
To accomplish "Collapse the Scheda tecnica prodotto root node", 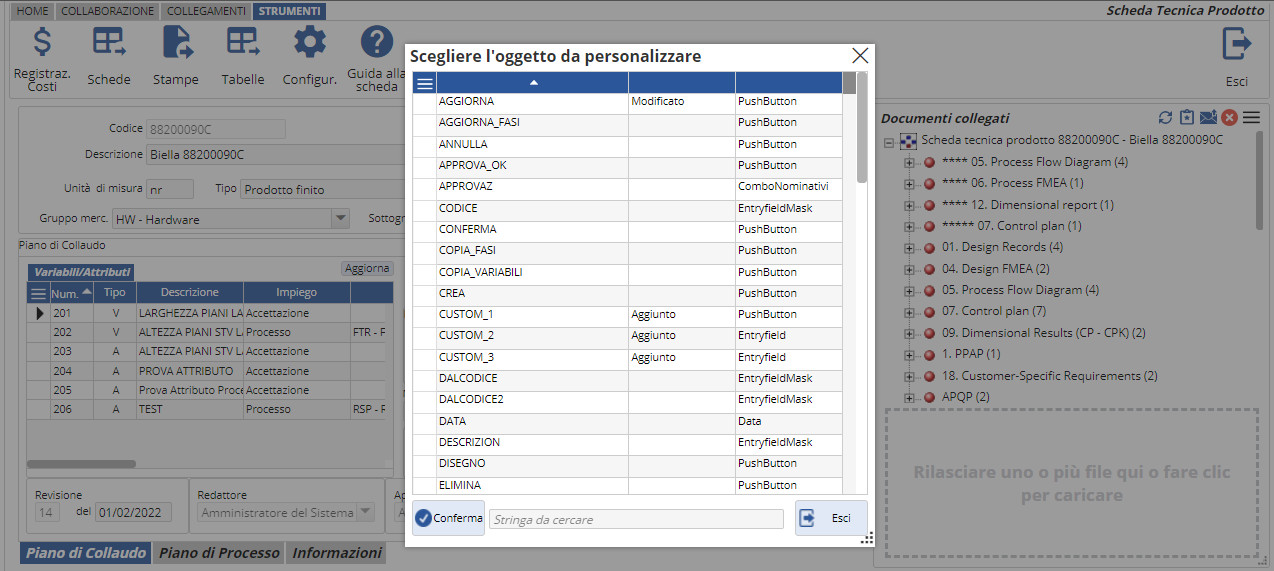I will pyautogui.click(x=889, y=141).
